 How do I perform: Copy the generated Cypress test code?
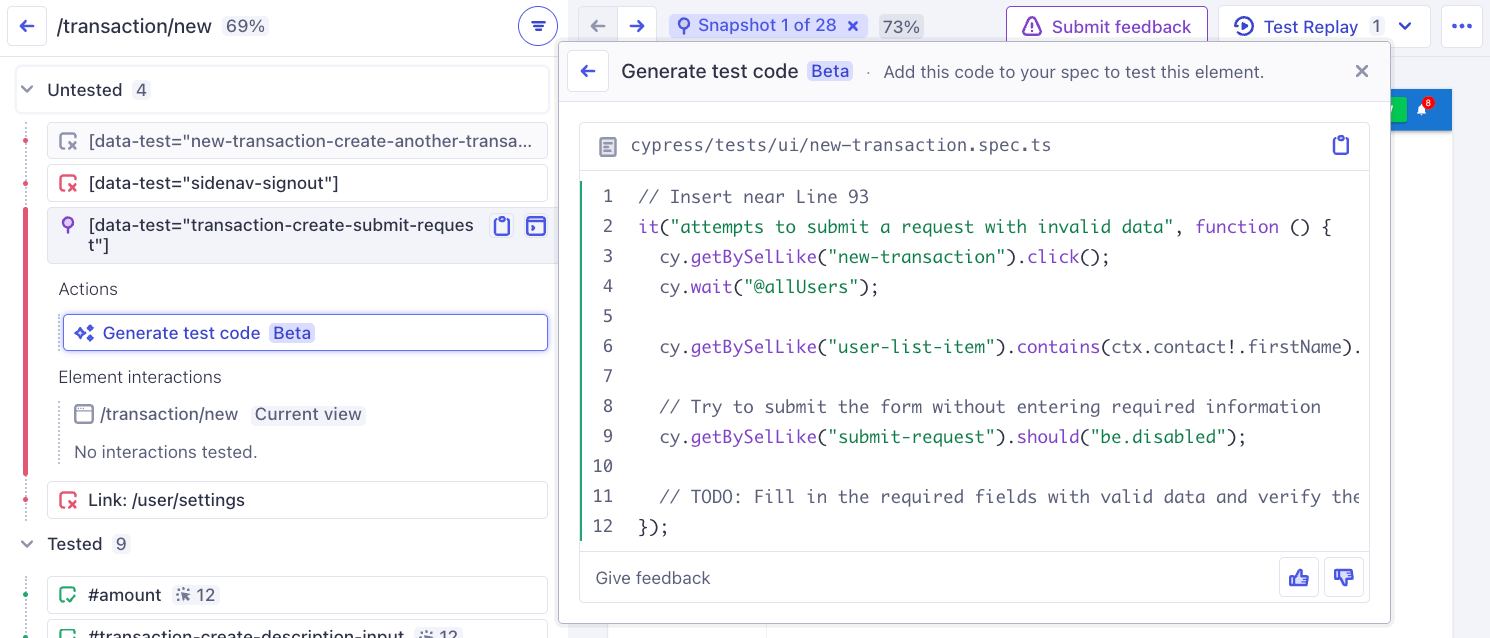pyautogui.click(x=1341, y=144)
